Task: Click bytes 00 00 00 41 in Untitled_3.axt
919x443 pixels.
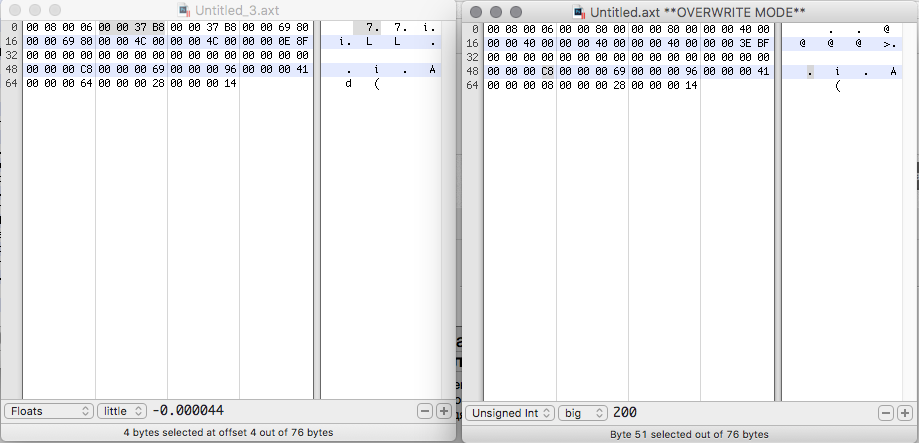Action: (x=276, y=69)
